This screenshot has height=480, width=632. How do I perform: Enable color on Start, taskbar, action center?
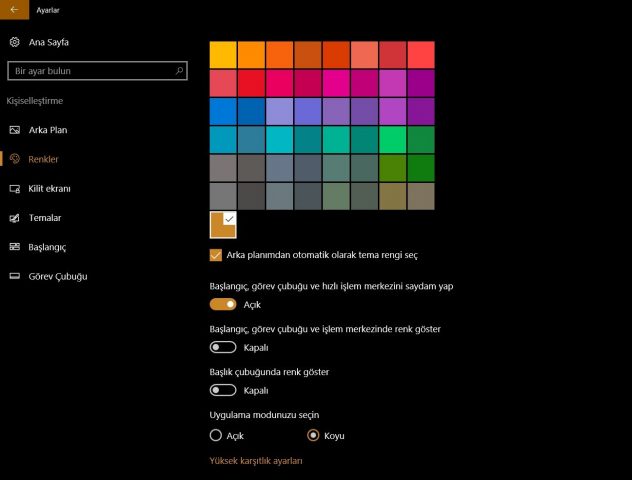pos(223,347)
